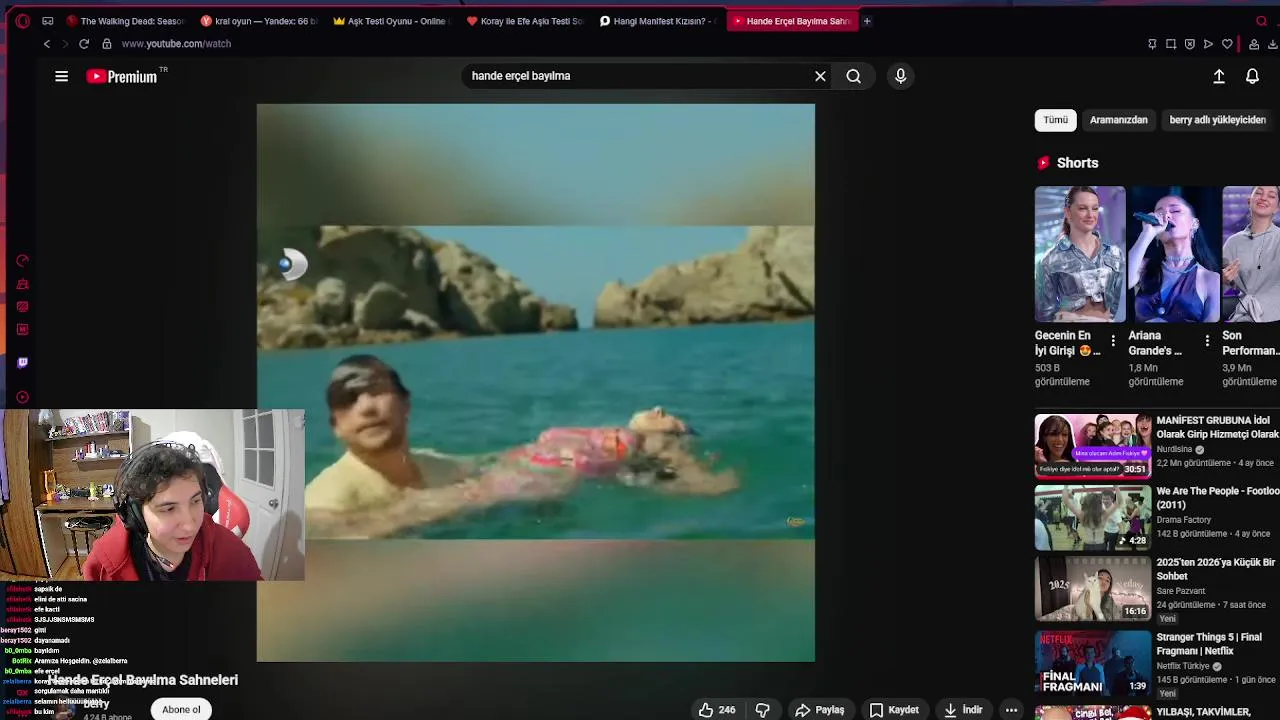
Task: Start voice search with microphone
Action: (x=900, y=76)
